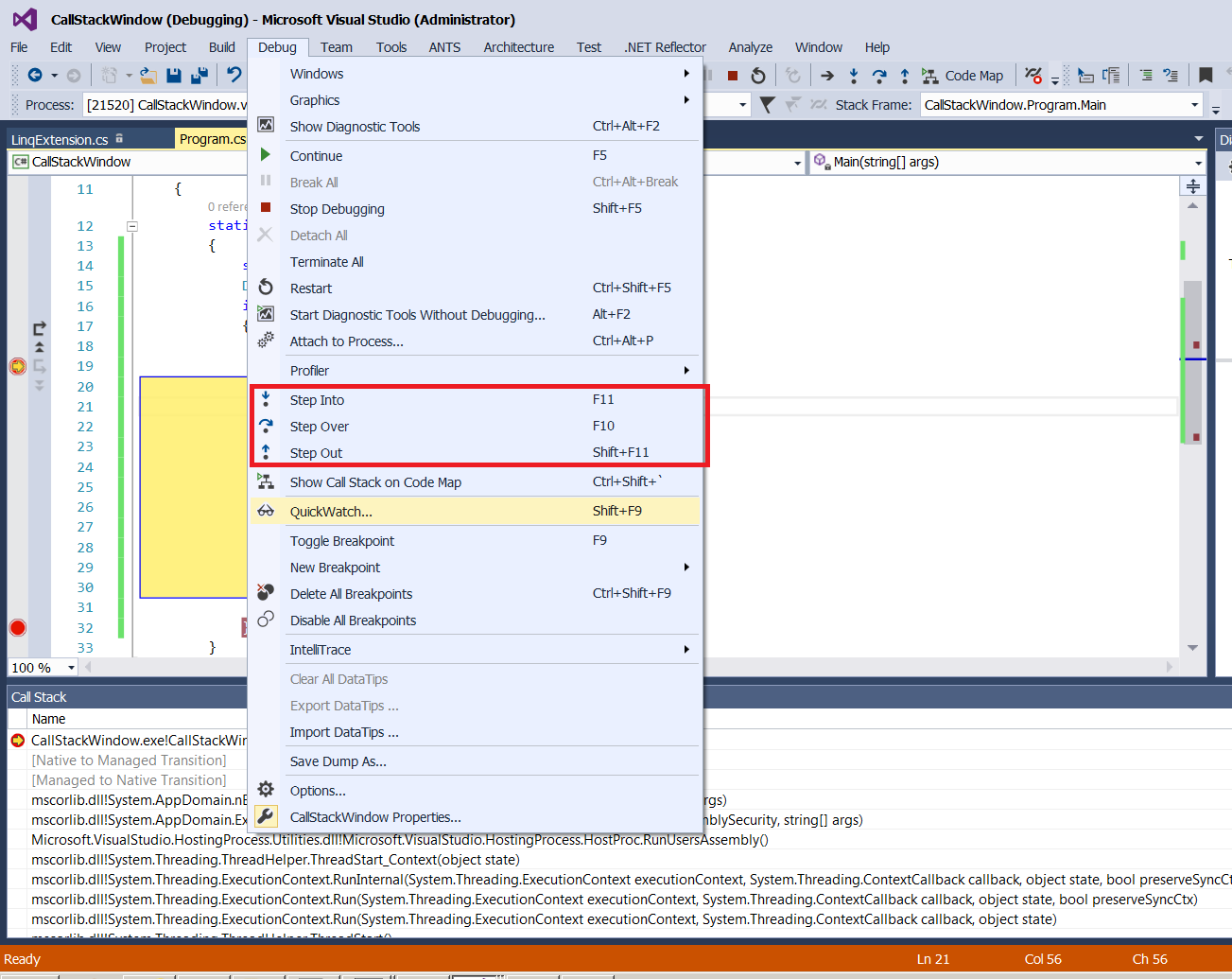Click the uncomment lines toolbar icon
Screen dimensions: 1232x979
[1171, 75]
